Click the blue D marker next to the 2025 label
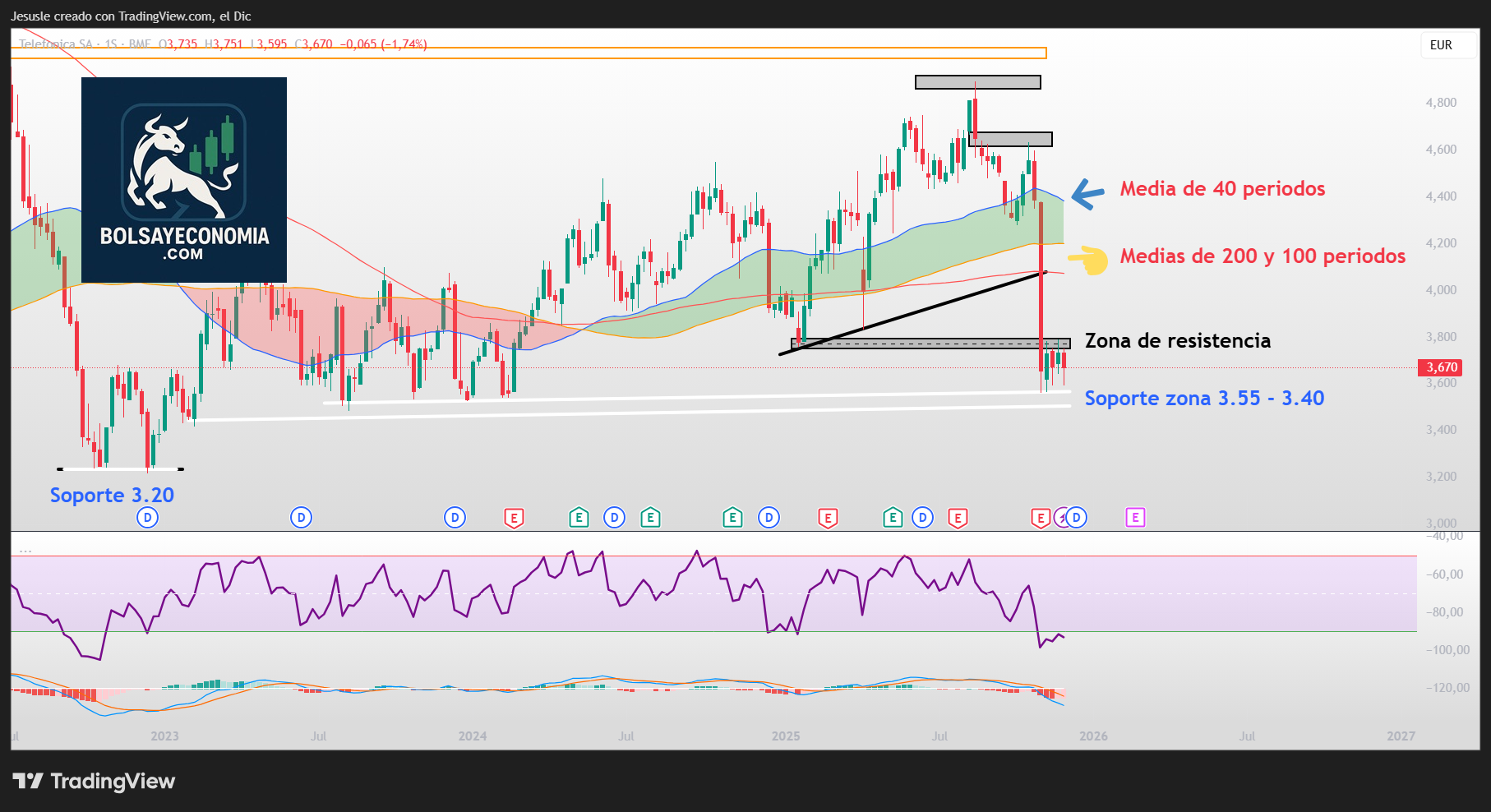Screen dimensions: 1491x812 [x=769, y=518]
